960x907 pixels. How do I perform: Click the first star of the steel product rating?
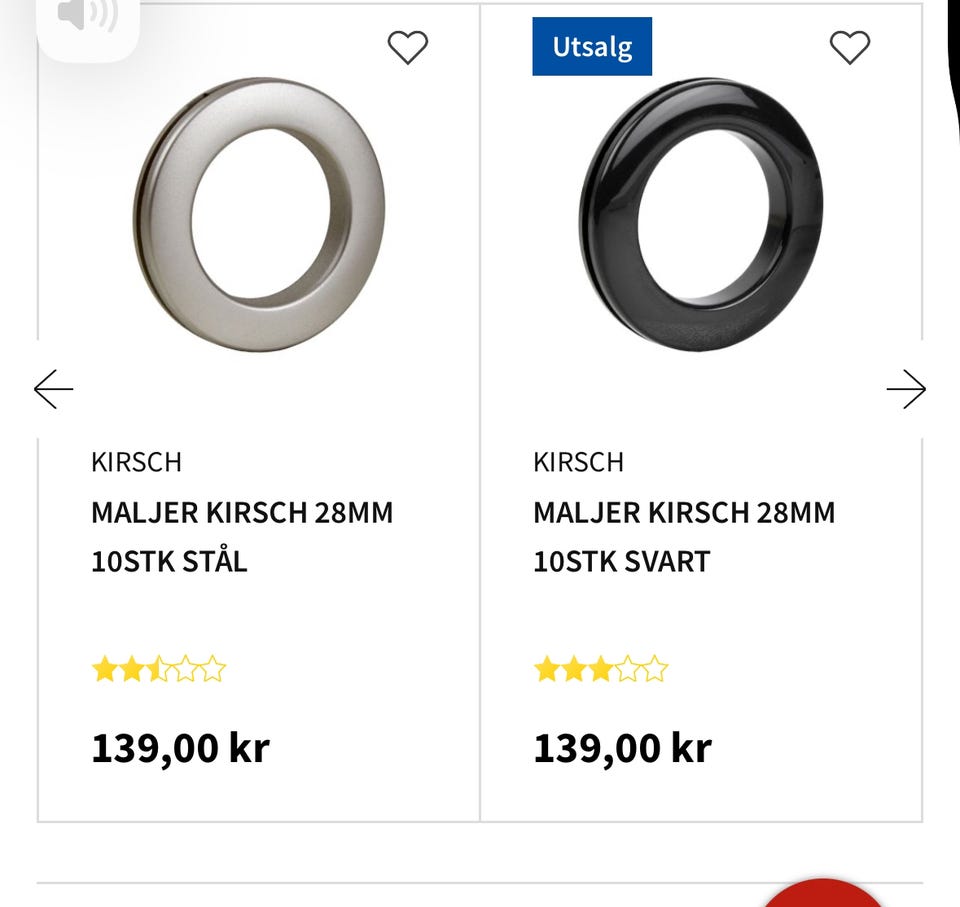pyautogui.click(x=105, y=669)
